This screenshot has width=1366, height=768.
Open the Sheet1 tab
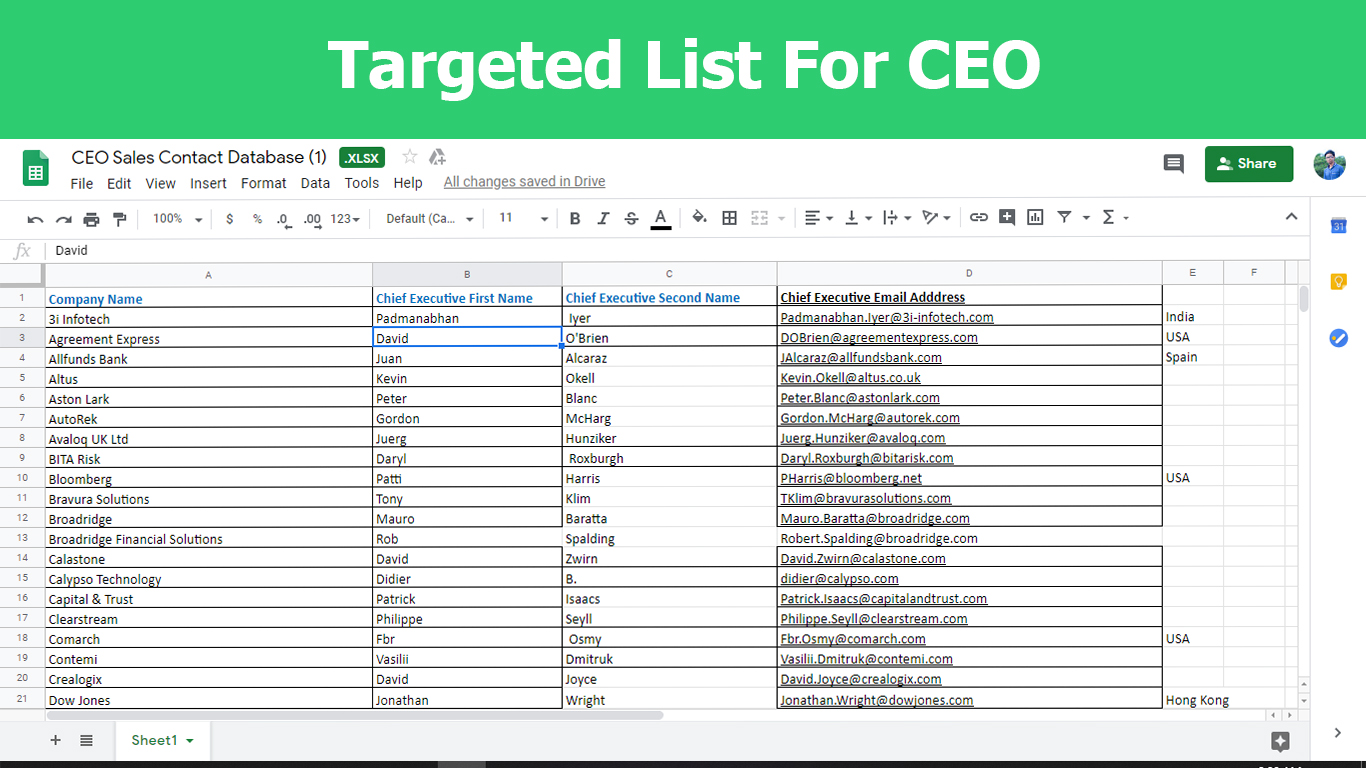[162, 740]
